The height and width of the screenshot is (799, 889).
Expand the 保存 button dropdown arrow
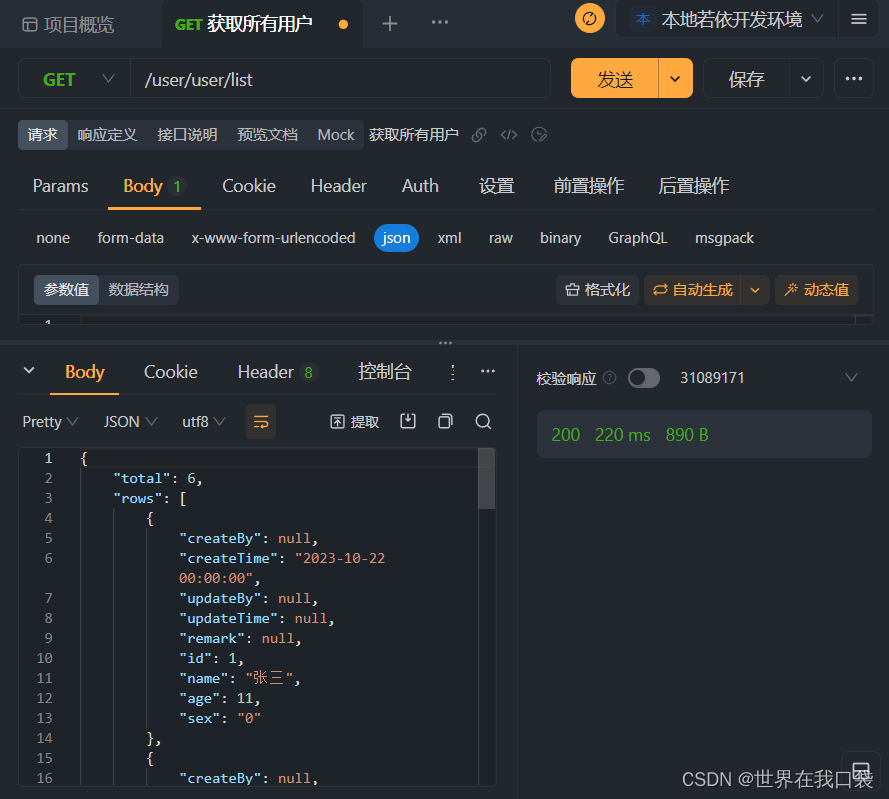pyautogui.click(x=806, y=79)
